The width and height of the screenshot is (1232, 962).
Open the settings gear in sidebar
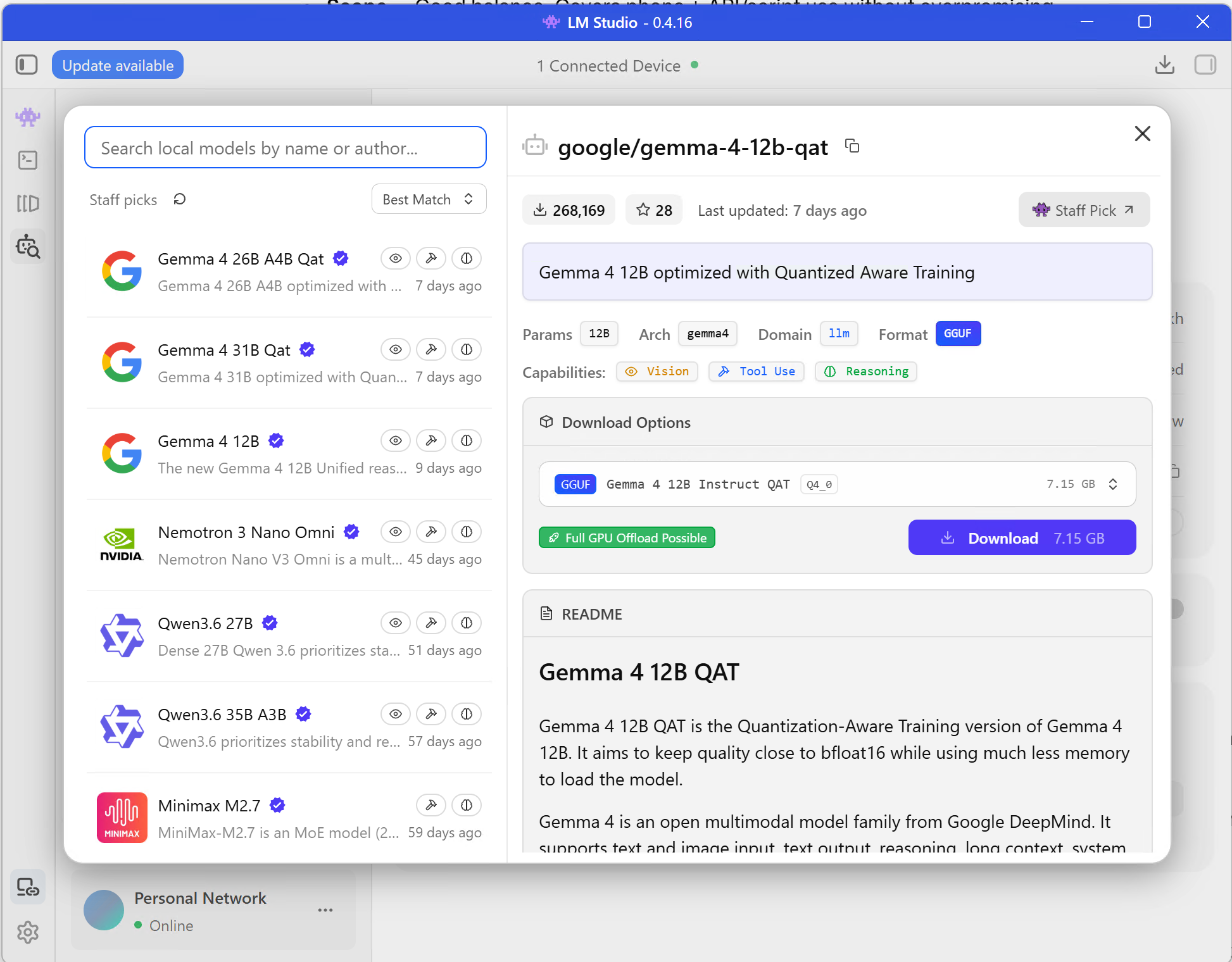[28, 932]
